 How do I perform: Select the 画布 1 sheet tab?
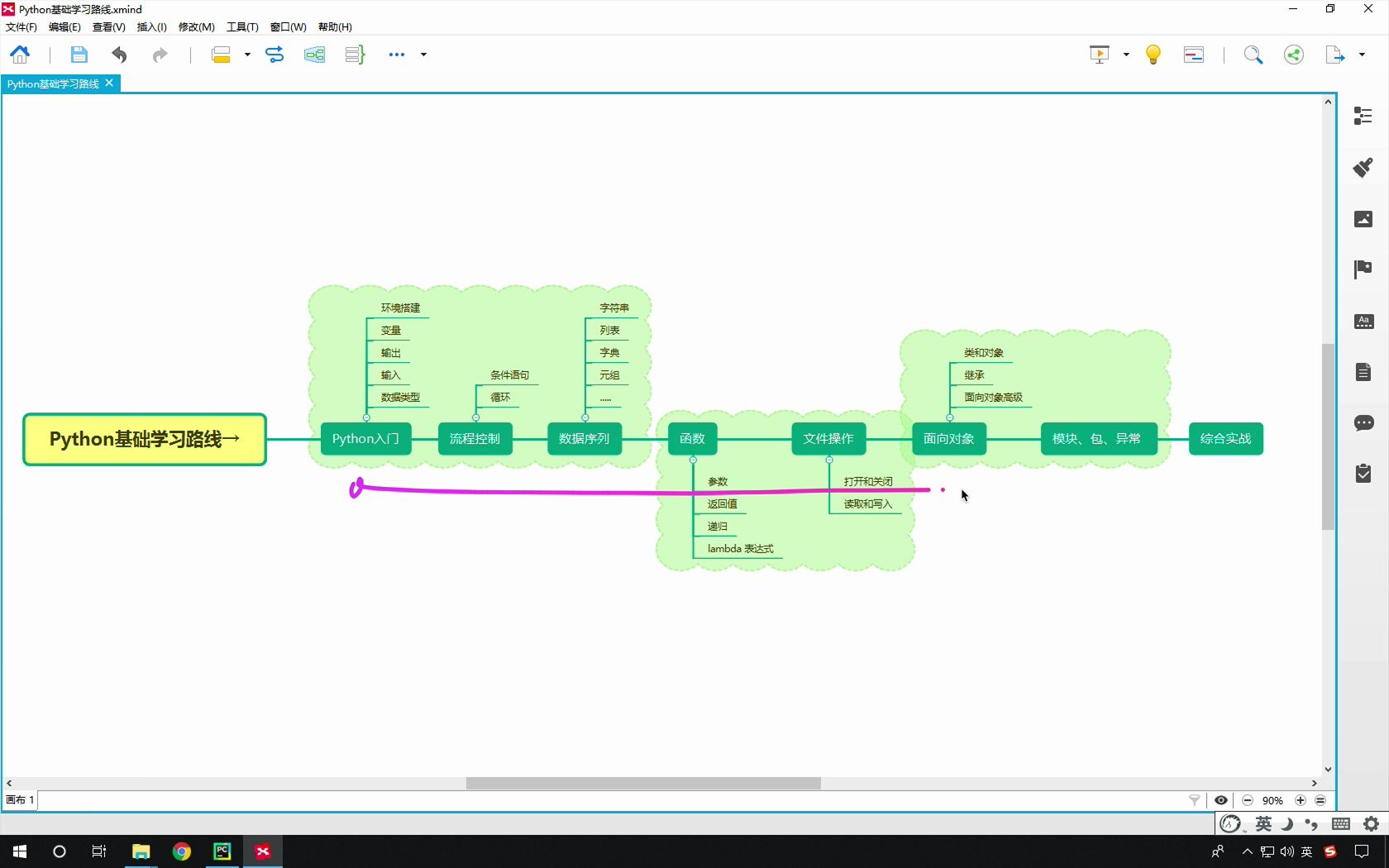point(20,800)
